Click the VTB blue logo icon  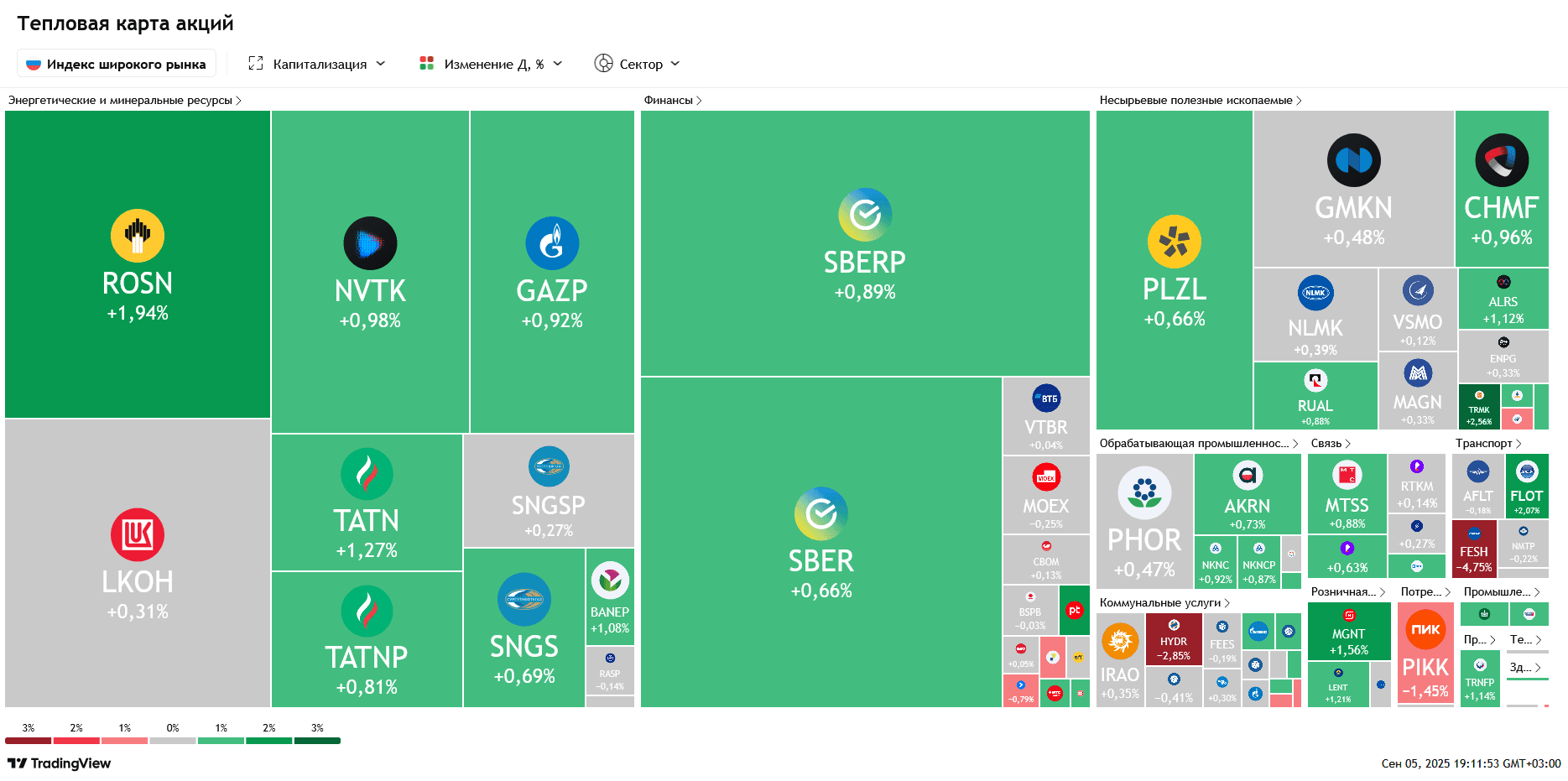[1046, 398]
